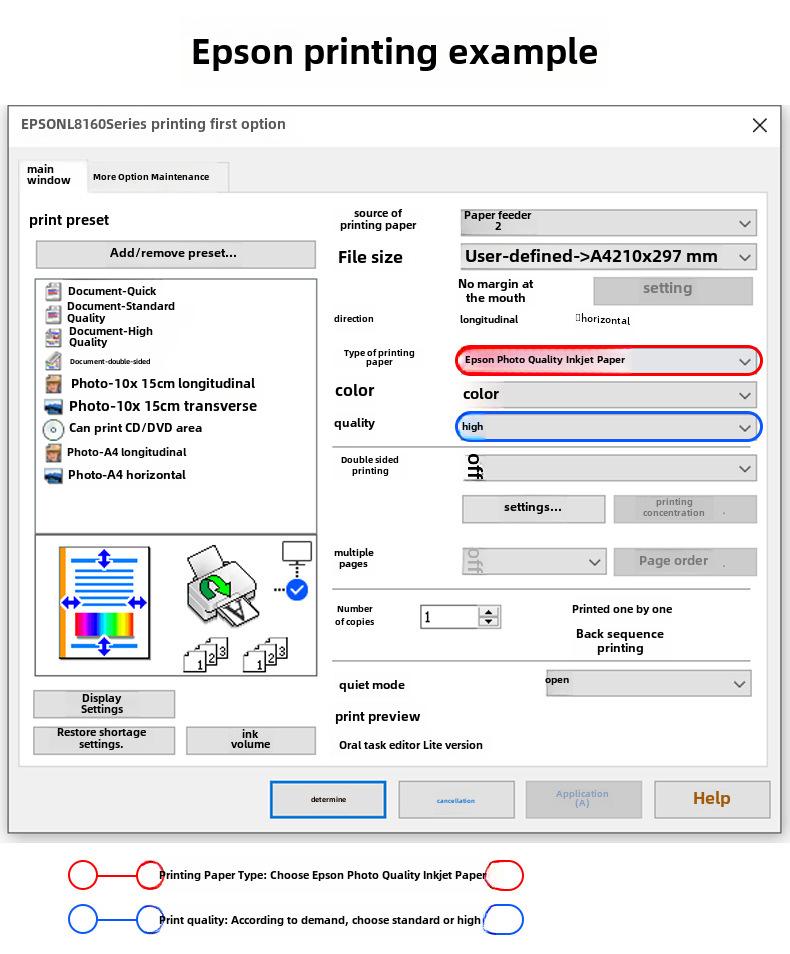Click the left collated pages stack icon

(x=206, y=655)
